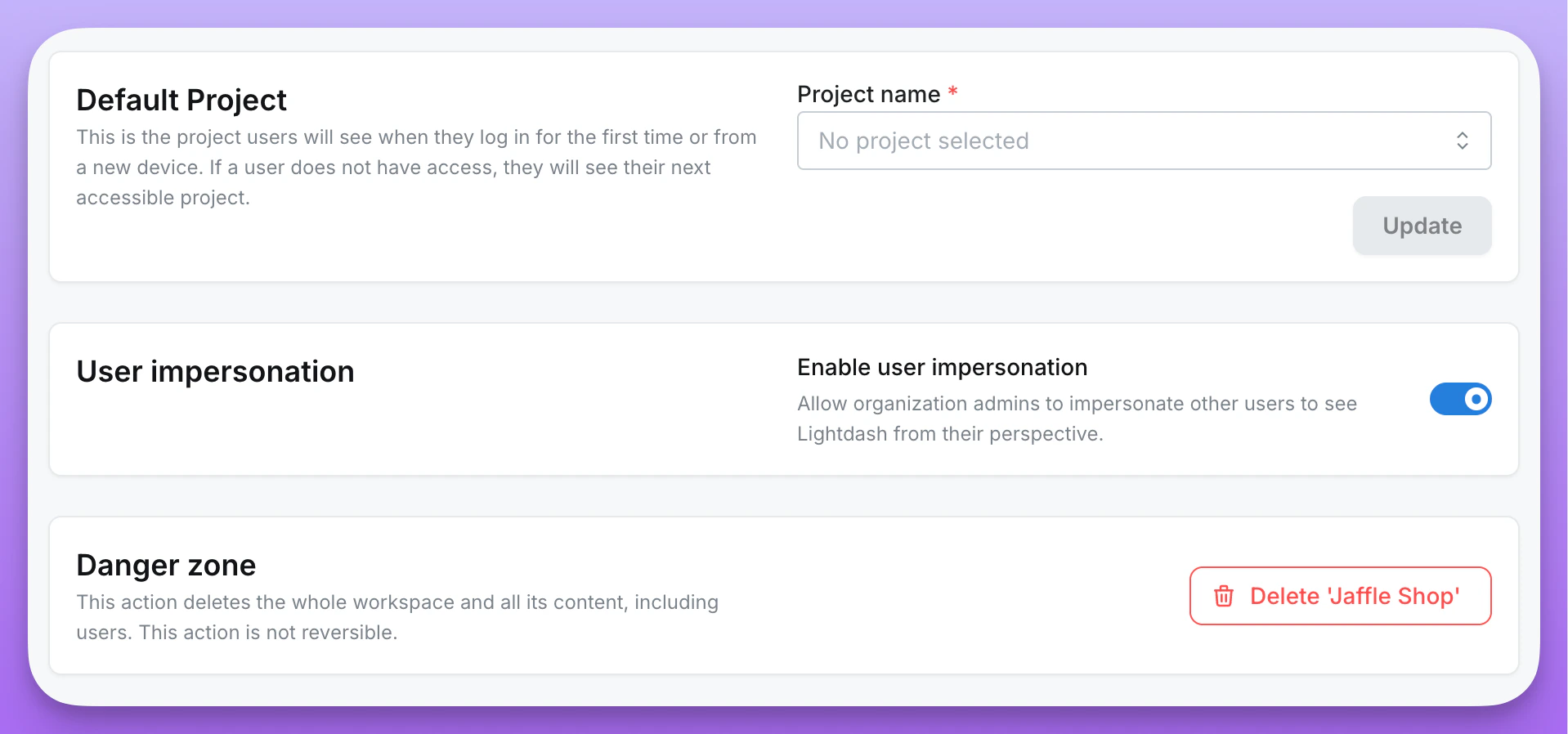1568x734 pixels.
Task: Click the "Default Project" heading
Action: tap(181, 100)
